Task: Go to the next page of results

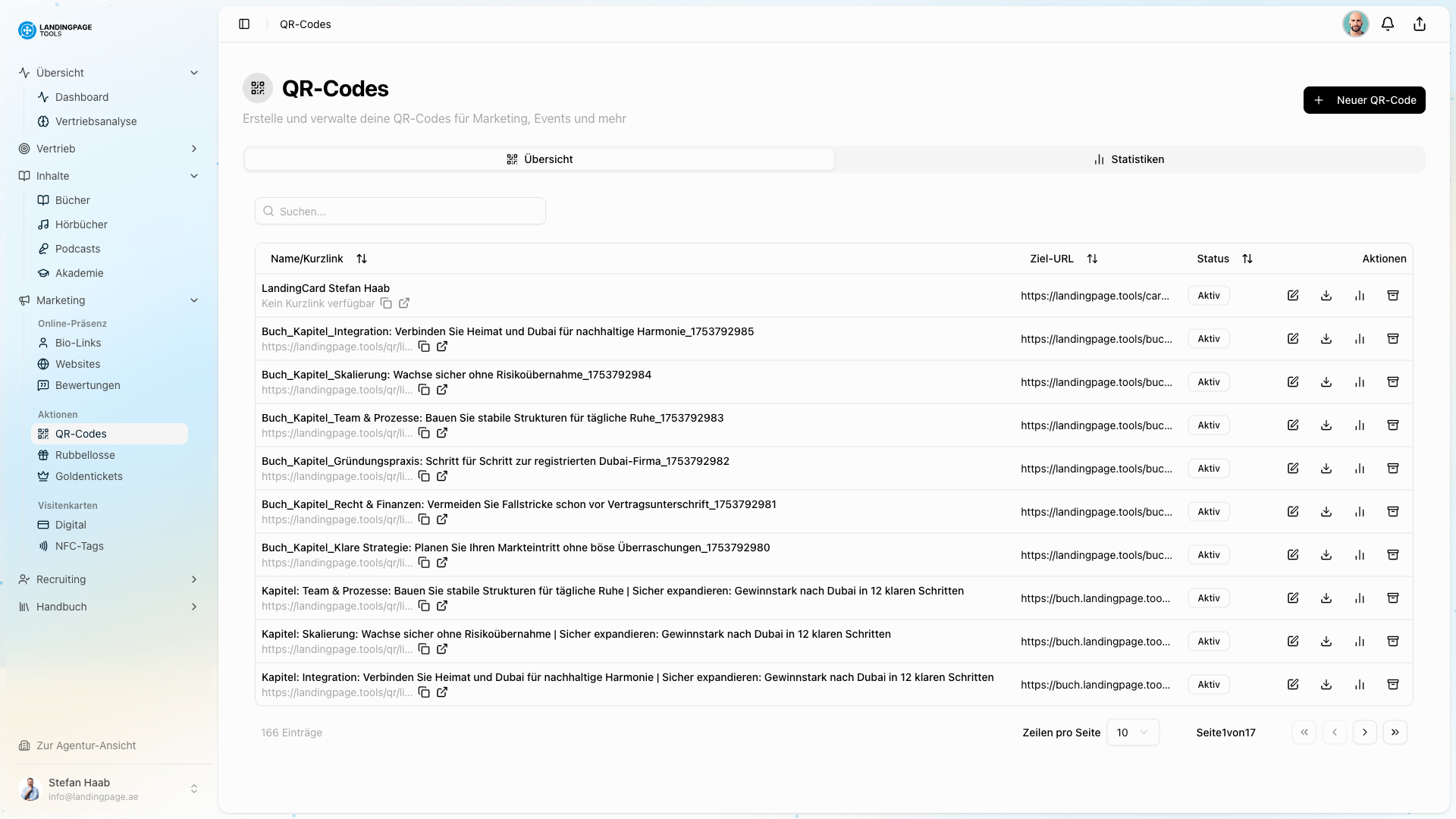Action: 1366,732
